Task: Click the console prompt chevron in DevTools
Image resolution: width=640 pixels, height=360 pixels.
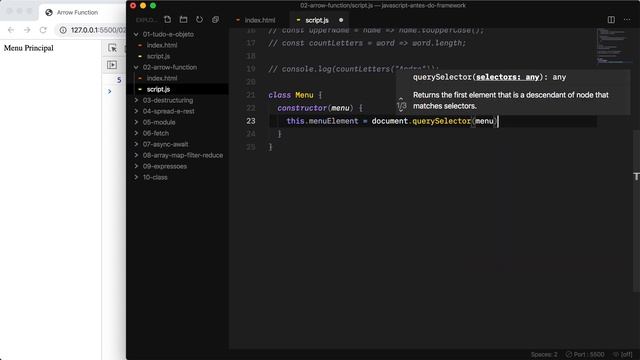Action: [109, 91]
